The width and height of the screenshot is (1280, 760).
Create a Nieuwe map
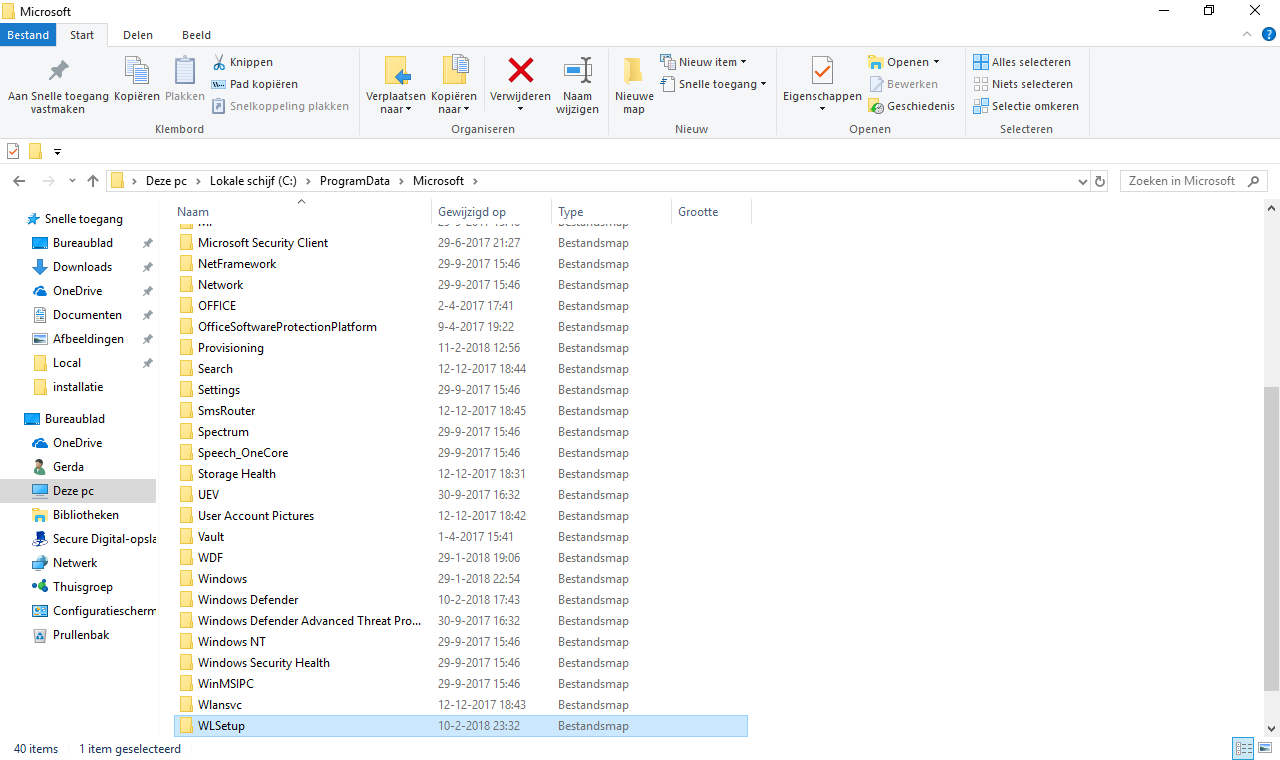tap(634, 85)
